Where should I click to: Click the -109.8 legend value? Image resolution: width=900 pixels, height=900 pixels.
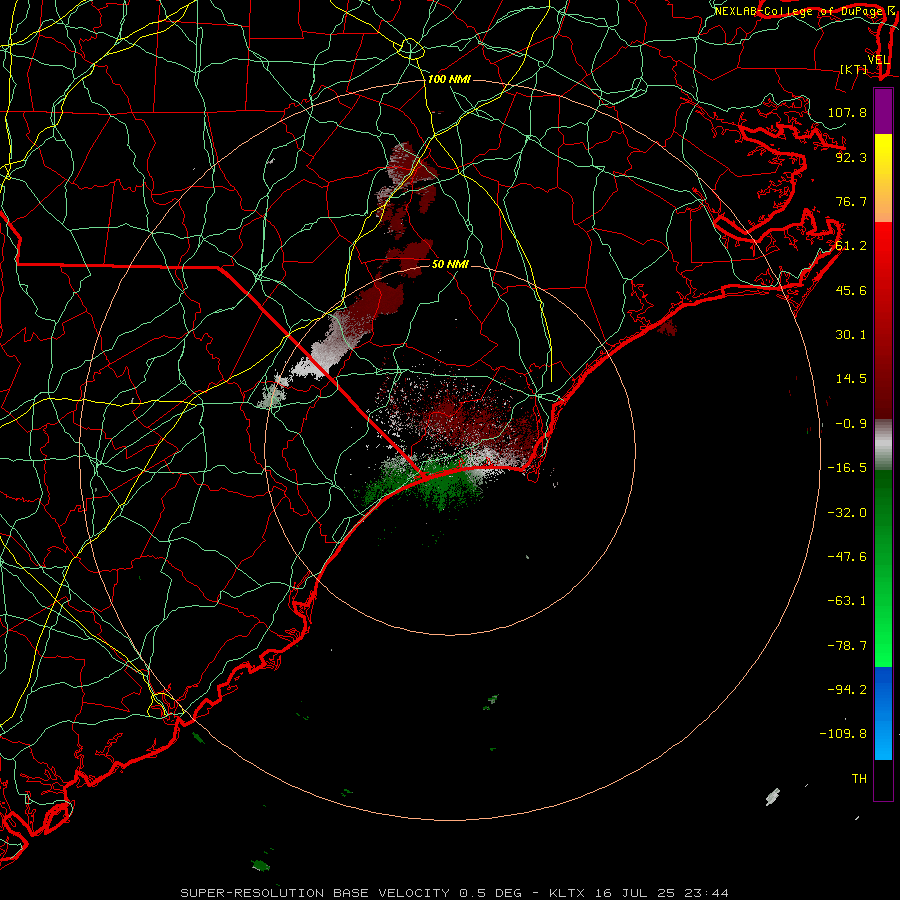click(x=843, y=734)
